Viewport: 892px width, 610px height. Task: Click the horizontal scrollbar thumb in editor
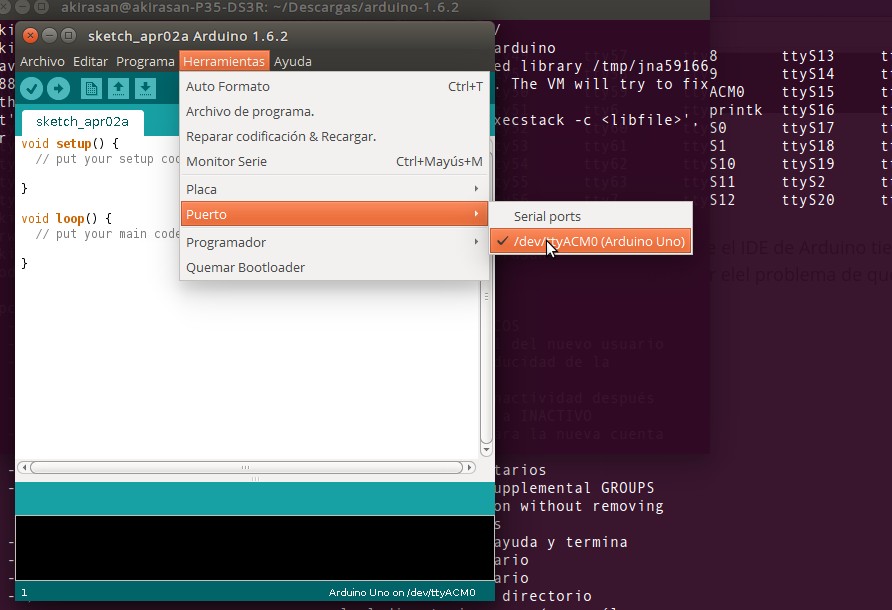[x=246, y=468]
